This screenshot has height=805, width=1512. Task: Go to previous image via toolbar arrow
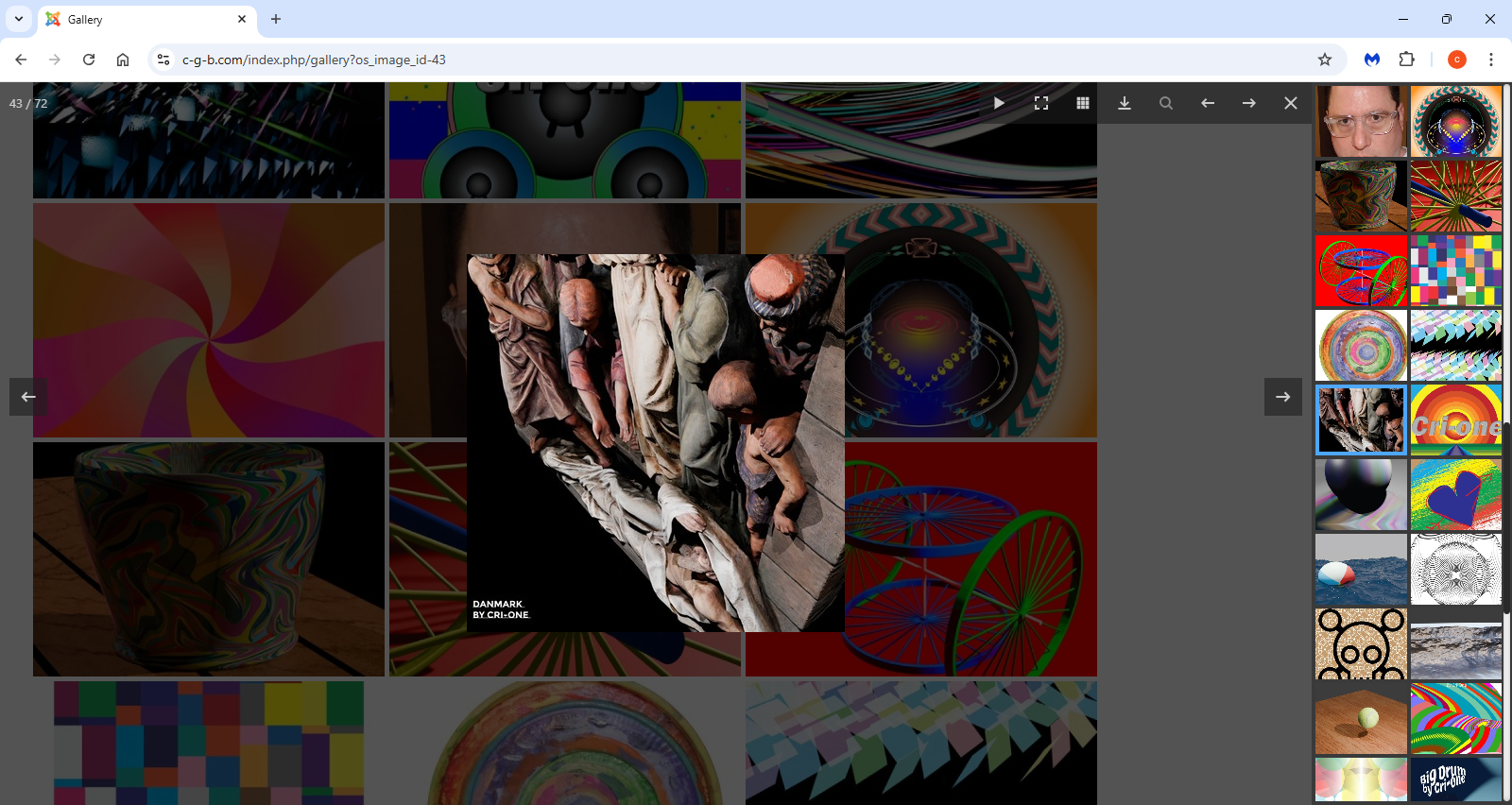(1208, 103)
